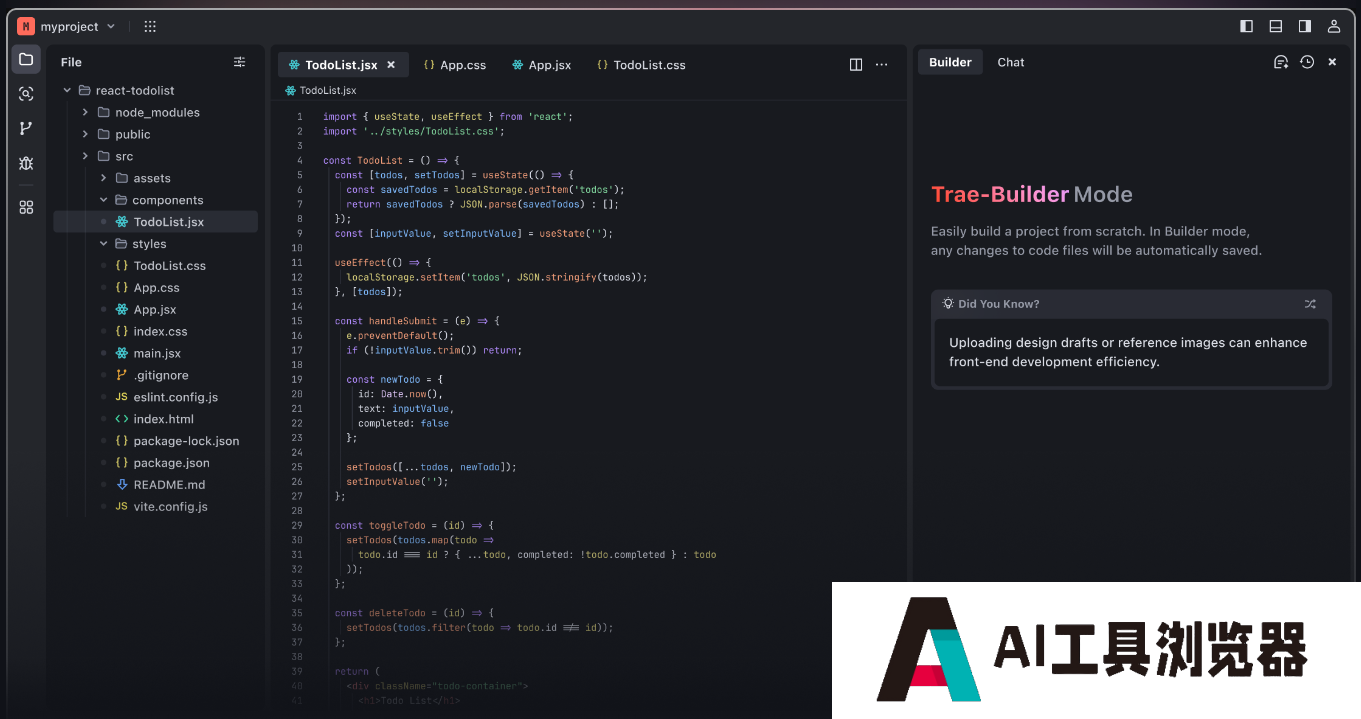1361x719 pixels.
Task: Switch to the App.css editor tab
Action: [x=455, y=65]
